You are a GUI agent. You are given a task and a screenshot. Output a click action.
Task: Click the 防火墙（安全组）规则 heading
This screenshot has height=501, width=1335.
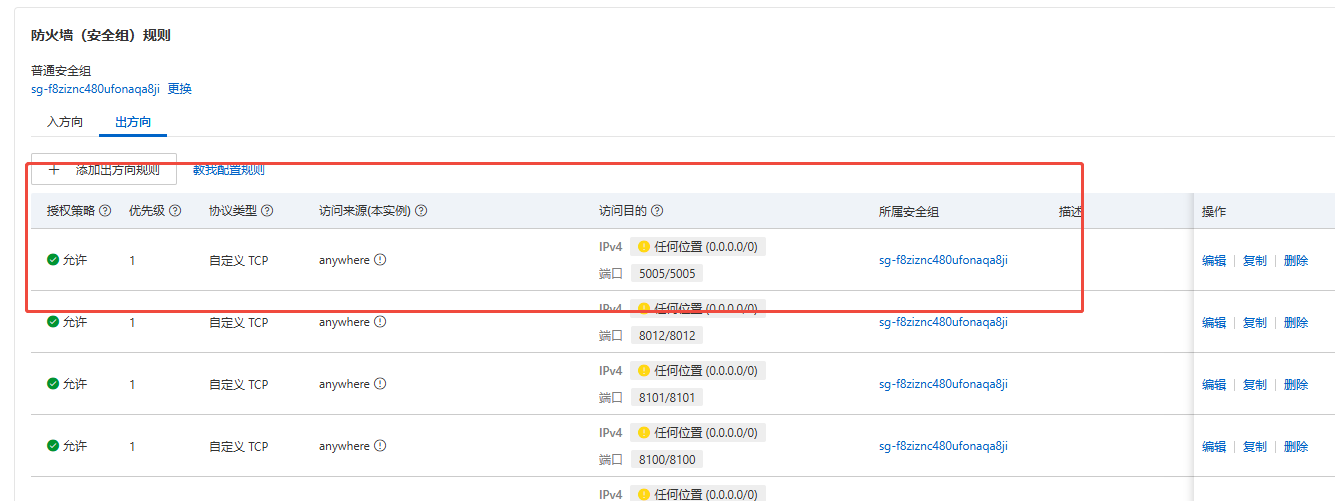tap(101, 35)
